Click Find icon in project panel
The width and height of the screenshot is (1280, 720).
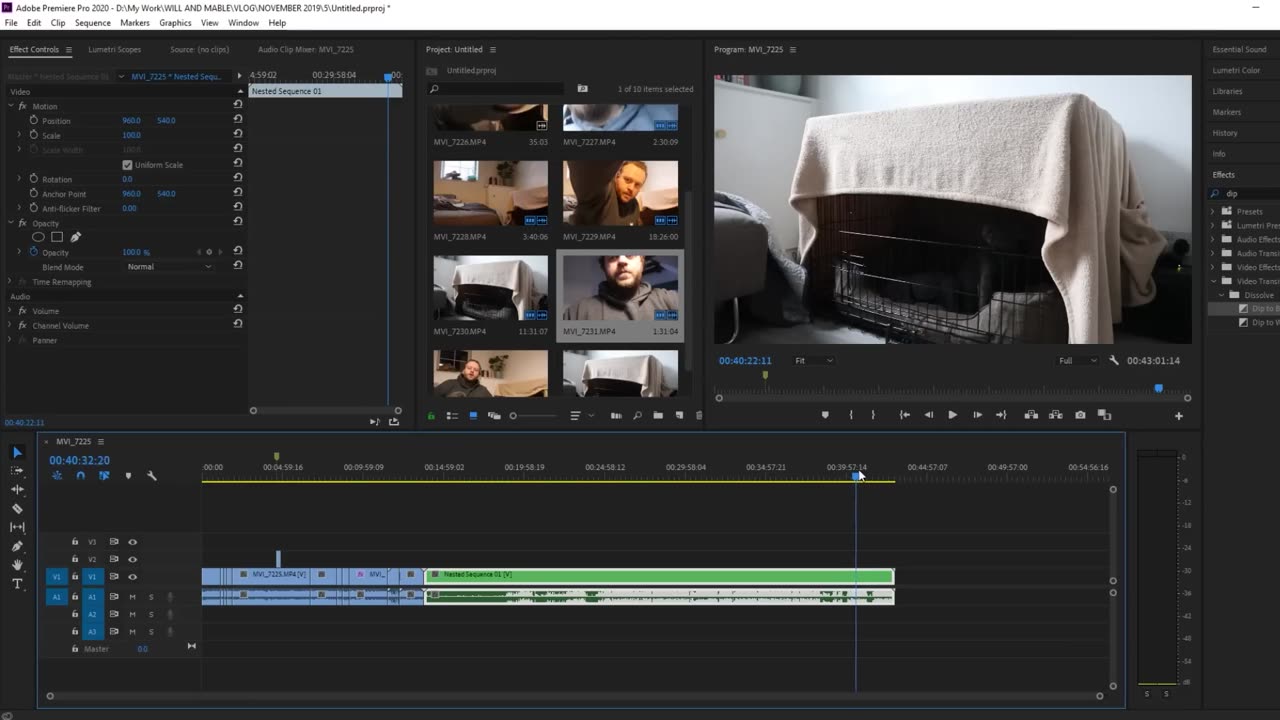coord(637,415)
